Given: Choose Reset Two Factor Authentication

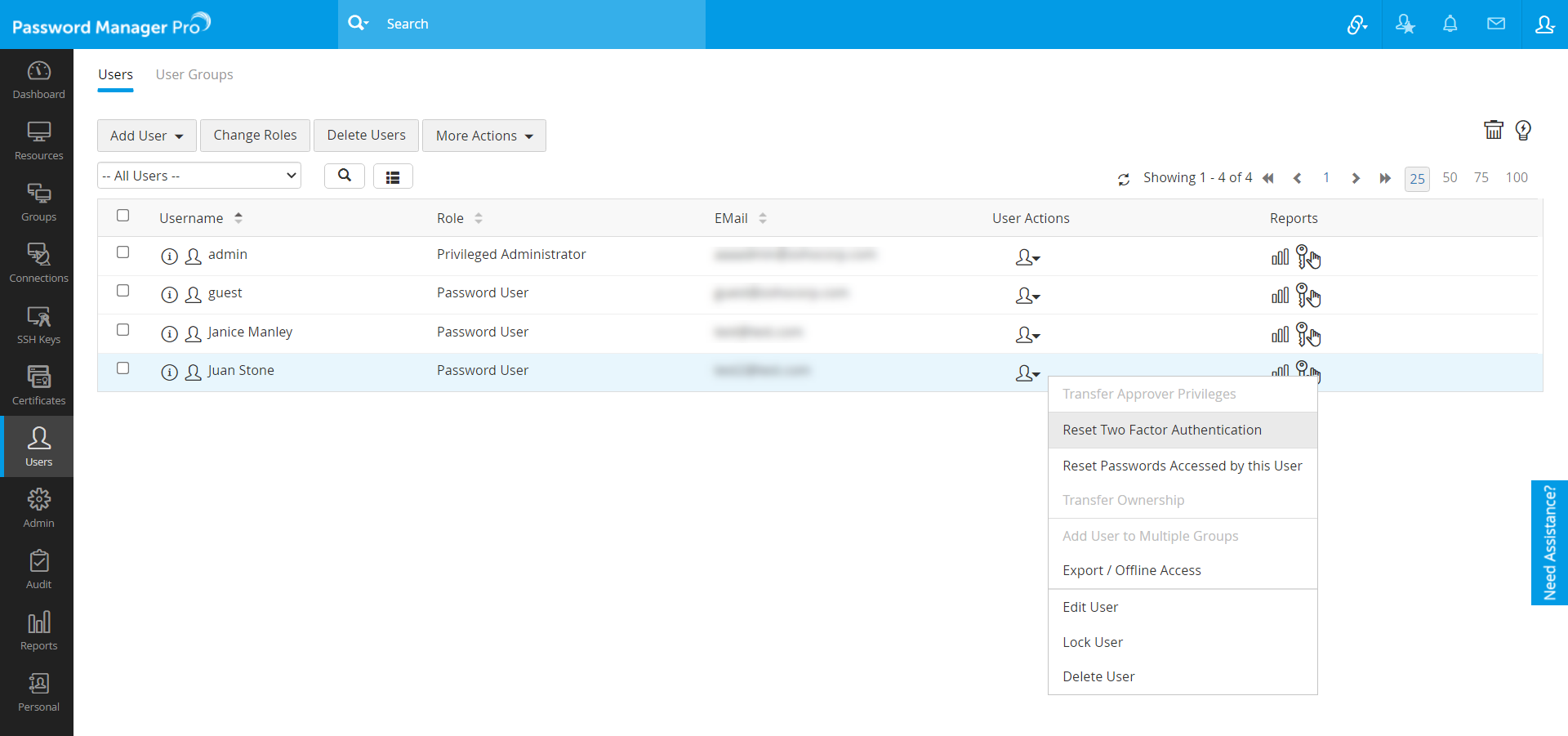Looking at the screenshot, I should (x=1183, y=430).
